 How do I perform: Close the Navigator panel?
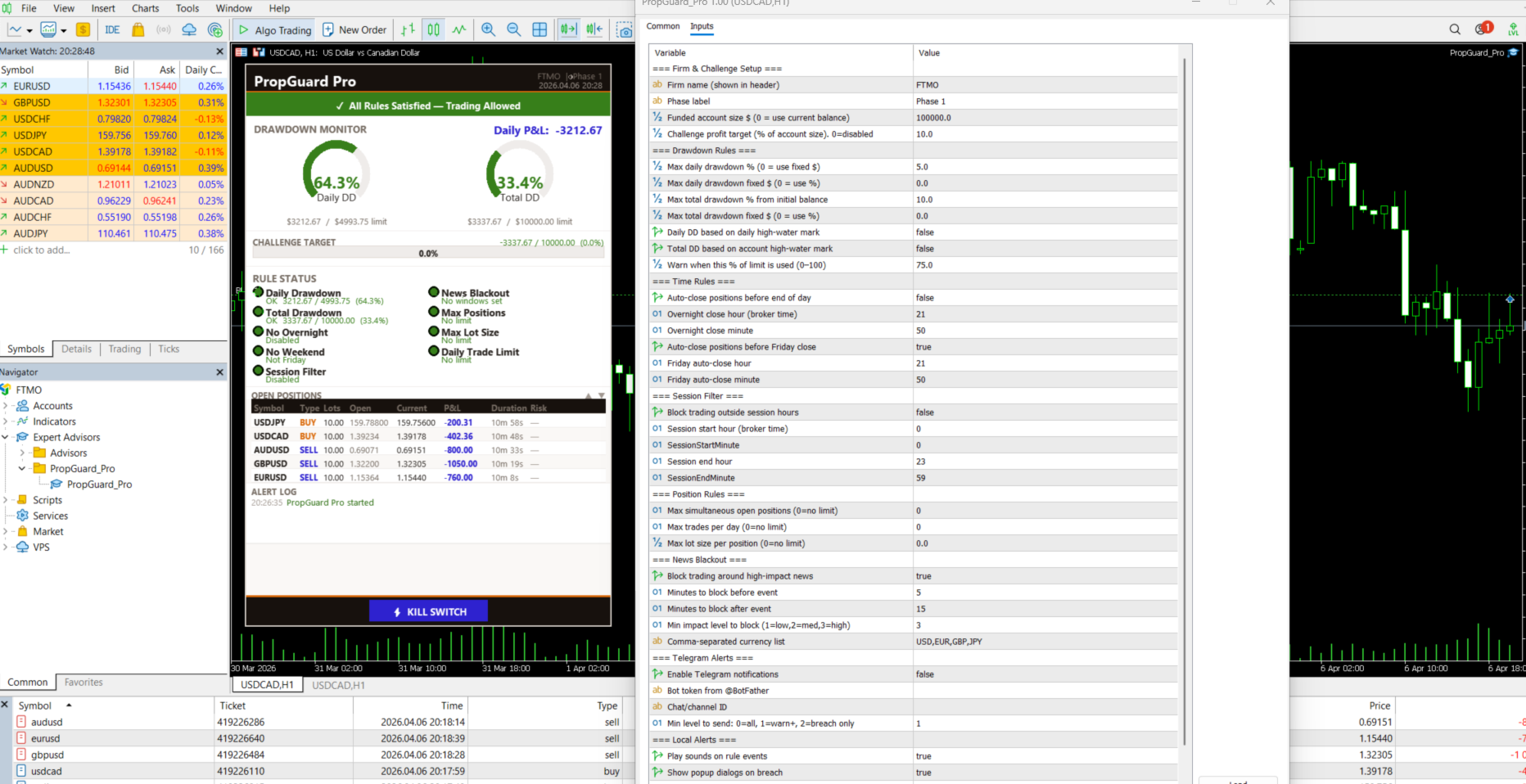coord(219,372)
